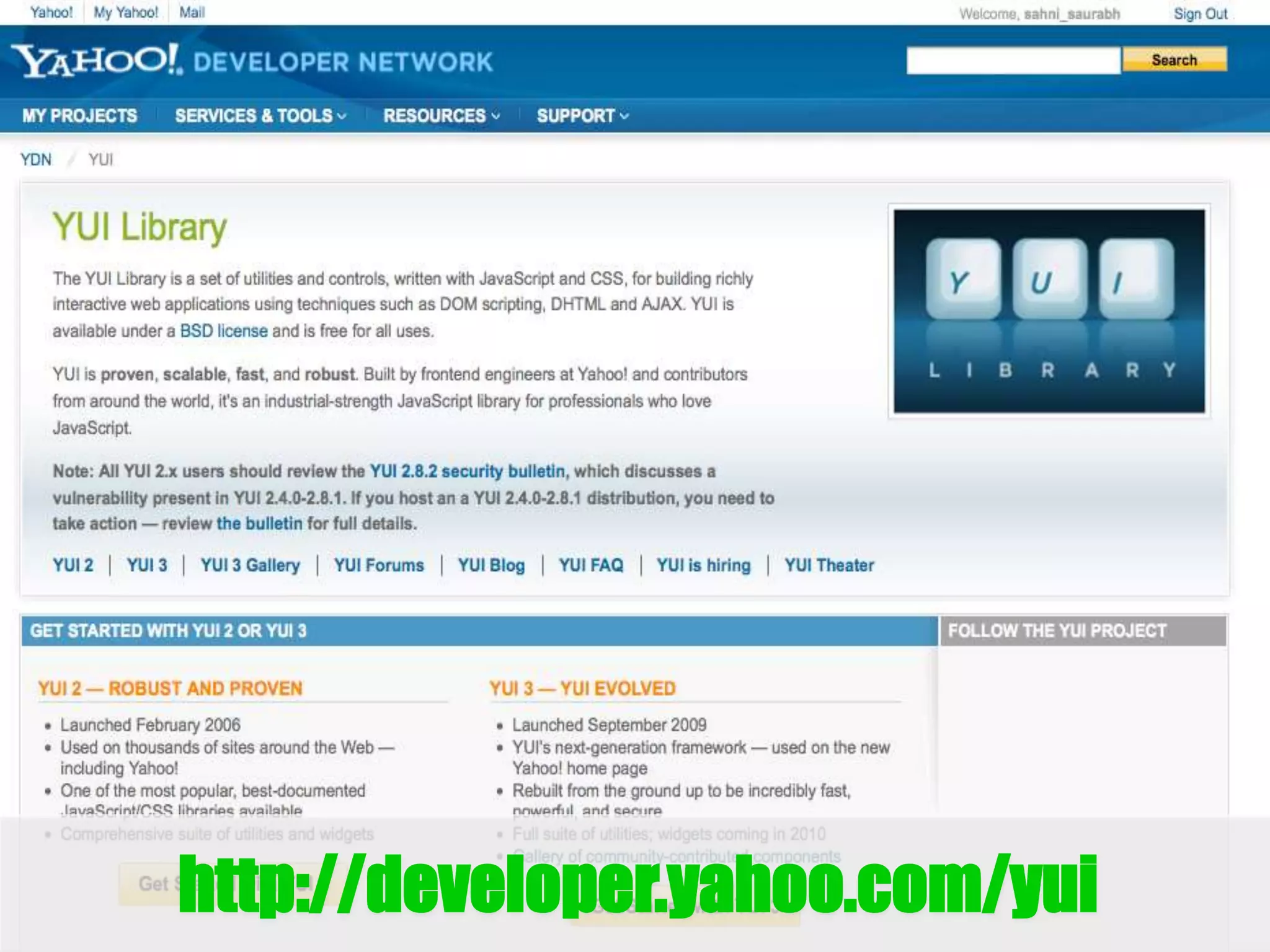
Task: Open the YUI Theater link
Action: click(x=830, y=565)
